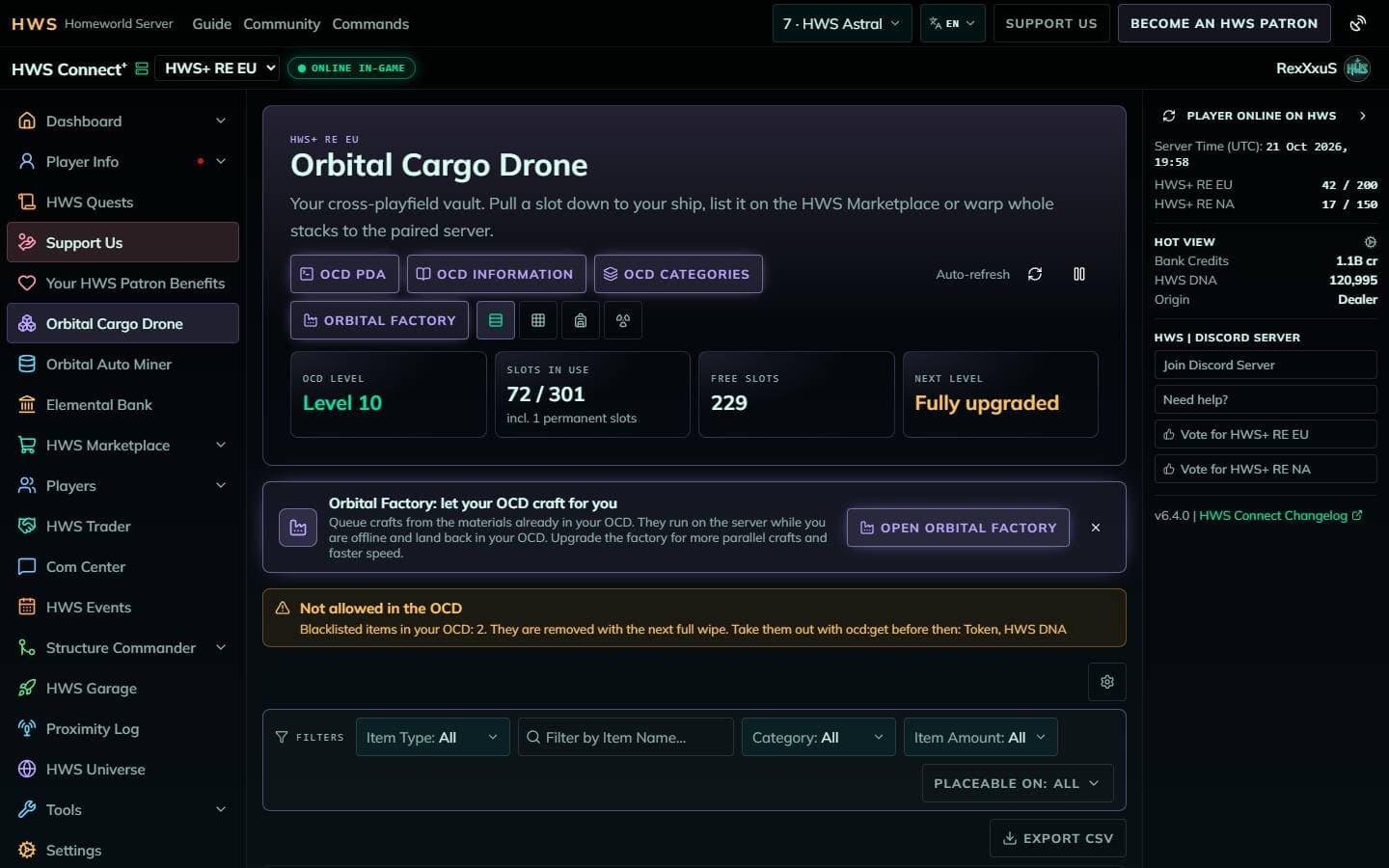Image resolution: width=1389 pixels, height=868 pixels.
Task: Click the Auto-refresh reload icon
Action: [x=1035, y=274]
